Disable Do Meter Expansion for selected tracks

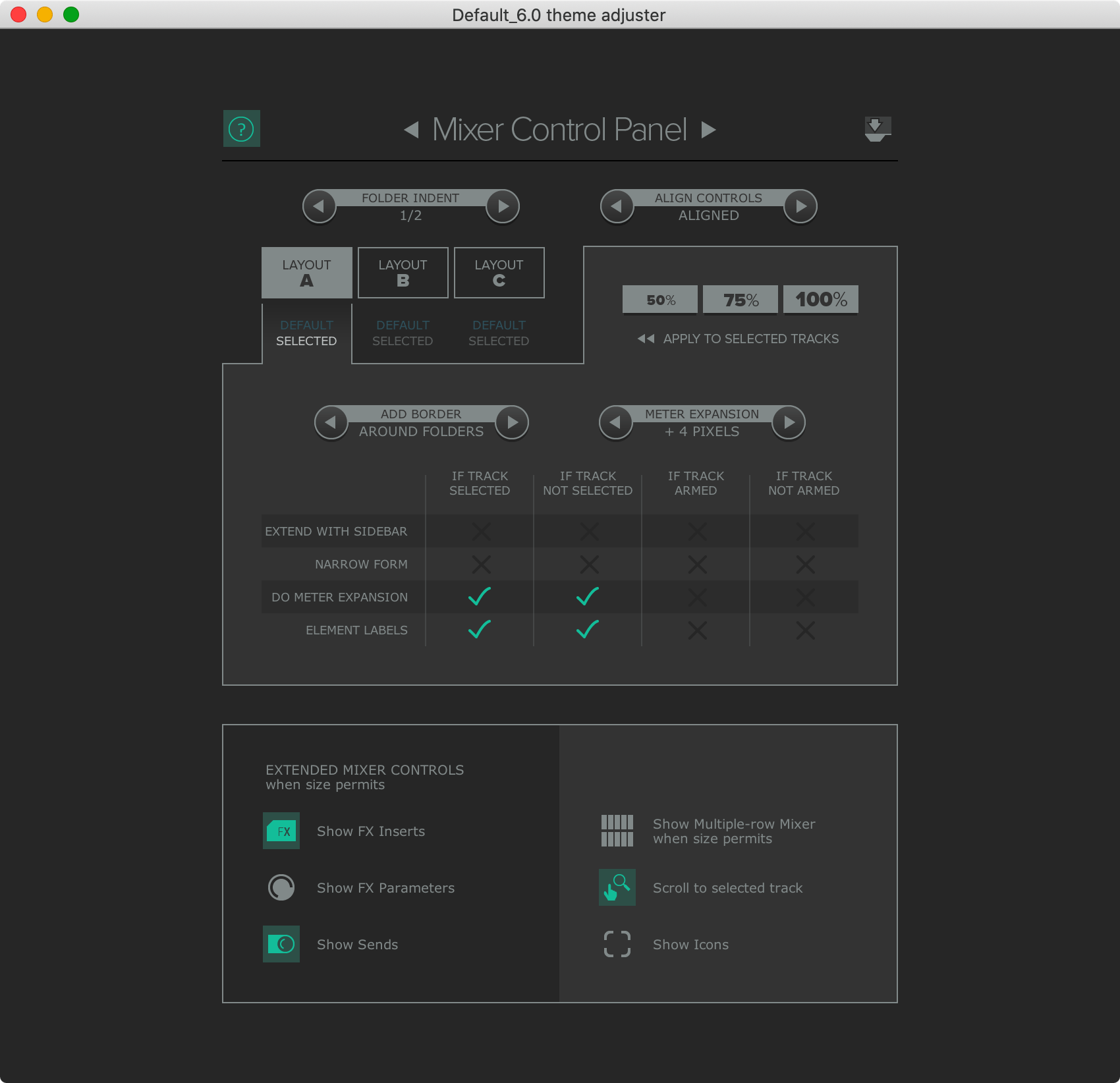point(479,597)
